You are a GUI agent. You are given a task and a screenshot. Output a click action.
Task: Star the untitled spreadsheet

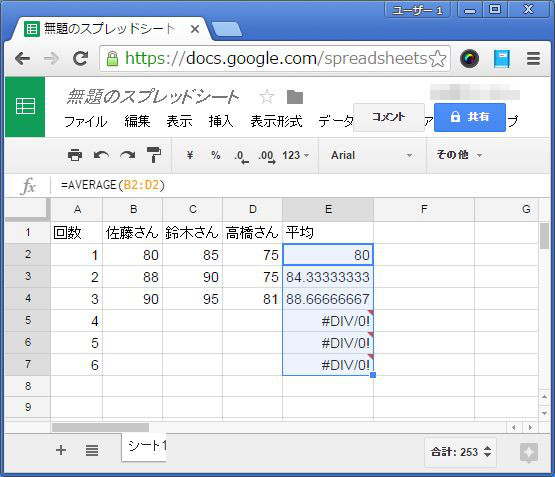(x=267, y=97)
